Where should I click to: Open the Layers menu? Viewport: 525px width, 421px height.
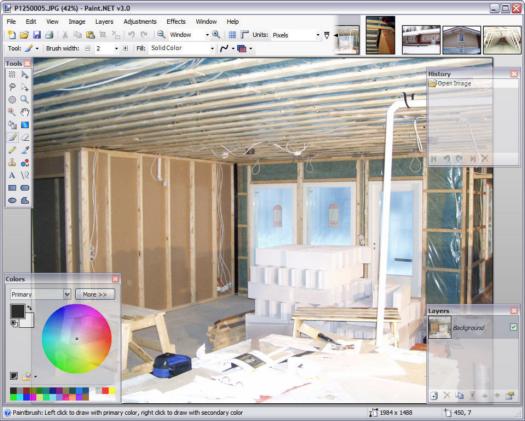pos(104,21)
